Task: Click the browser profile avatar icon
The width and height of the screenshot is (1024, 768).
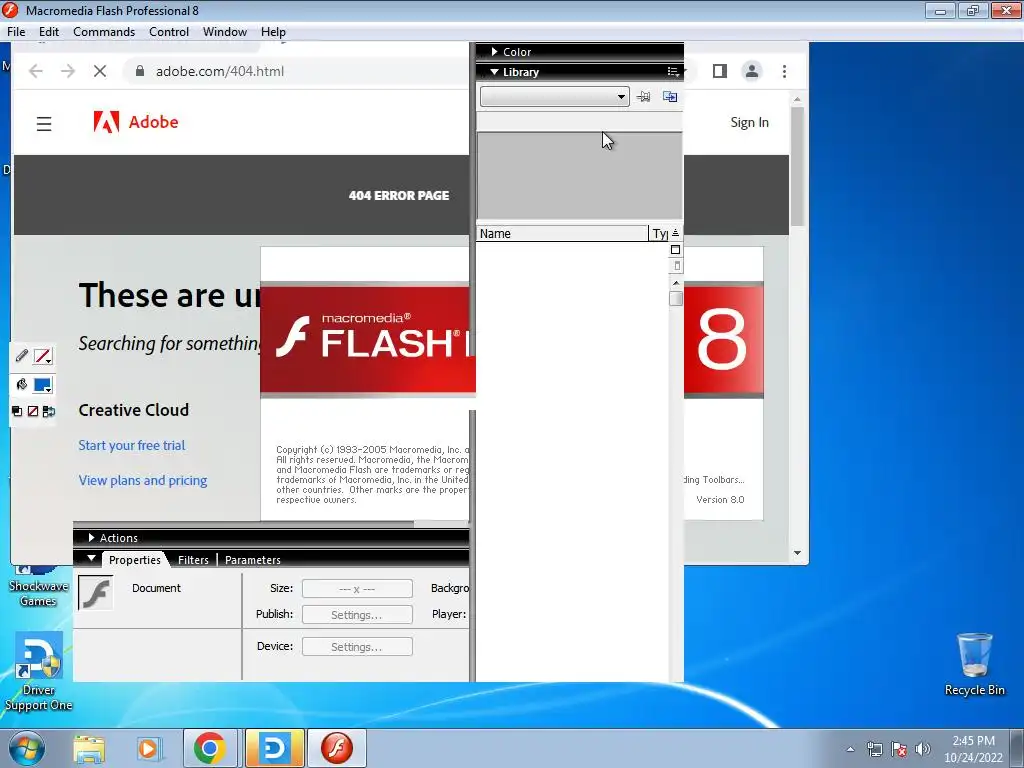Action: [752, 71]
